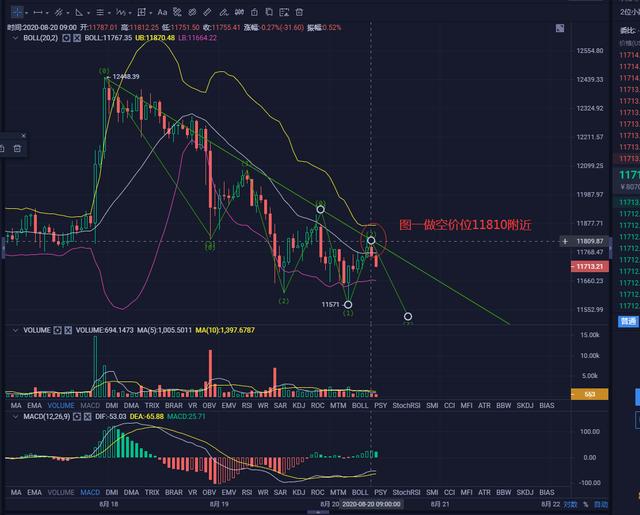Screen dimensions: 640x515
Task: Select the freehand brush tool
Action: (223, 12)
